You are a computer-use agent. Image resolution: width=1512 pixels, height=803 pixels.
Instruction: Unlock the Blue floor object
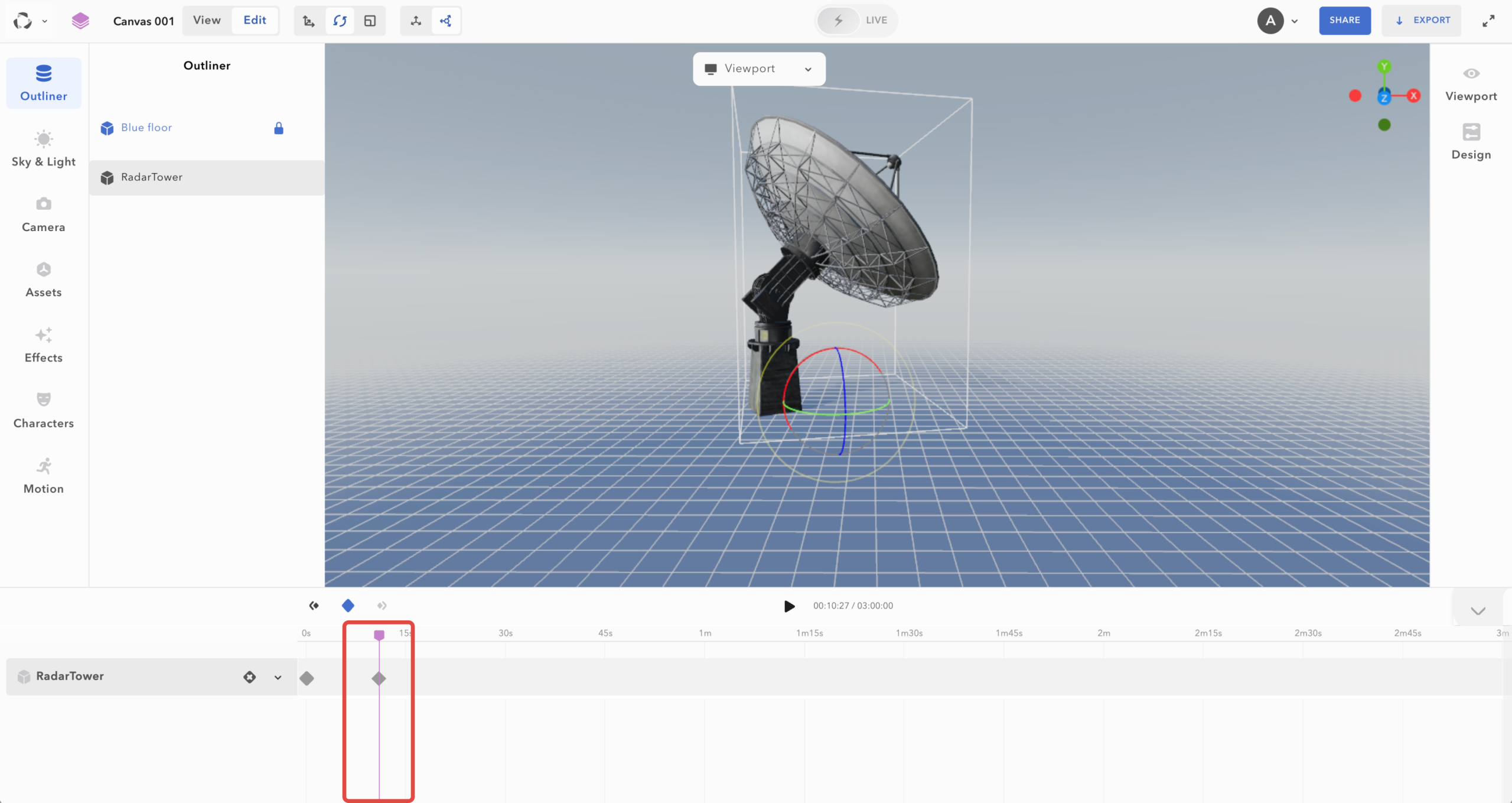pos(278,128)
